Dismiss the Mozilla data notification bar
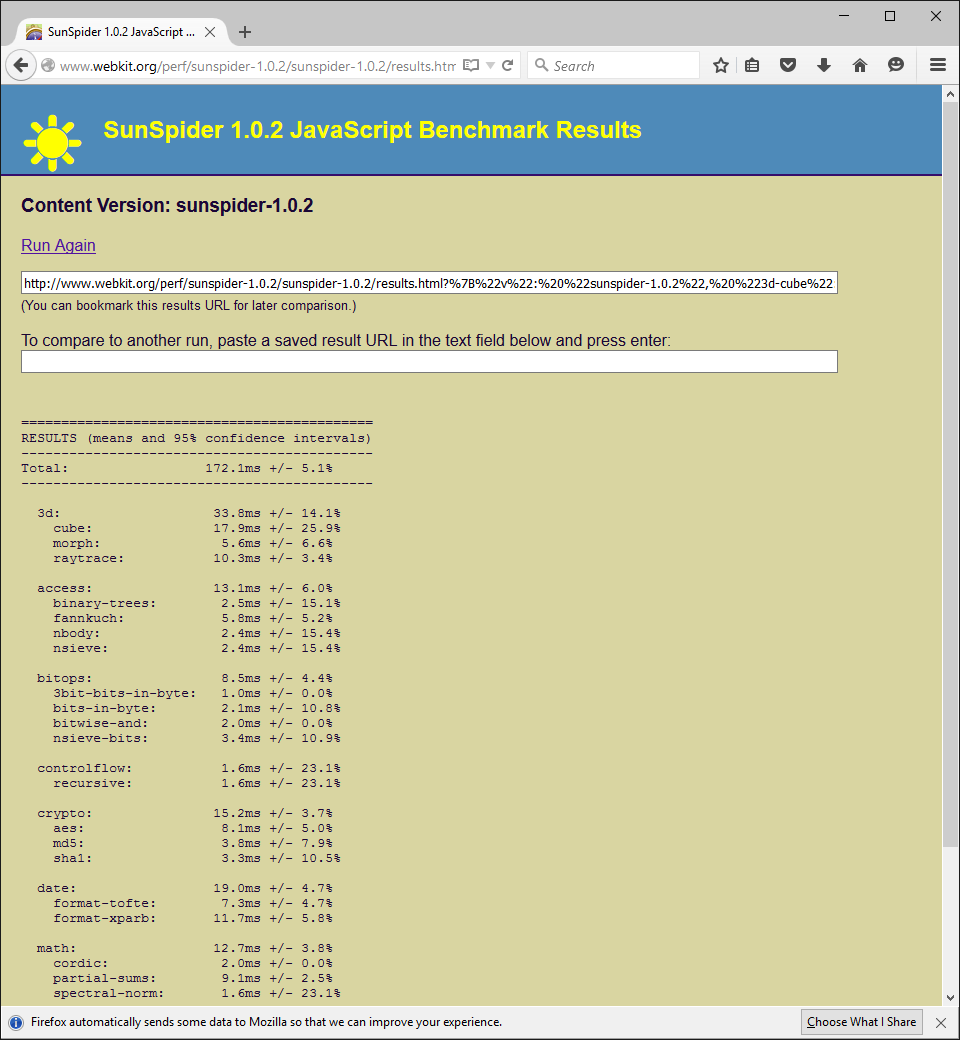Screen dimensions: 960x1040 click(x=941, y=1022)
